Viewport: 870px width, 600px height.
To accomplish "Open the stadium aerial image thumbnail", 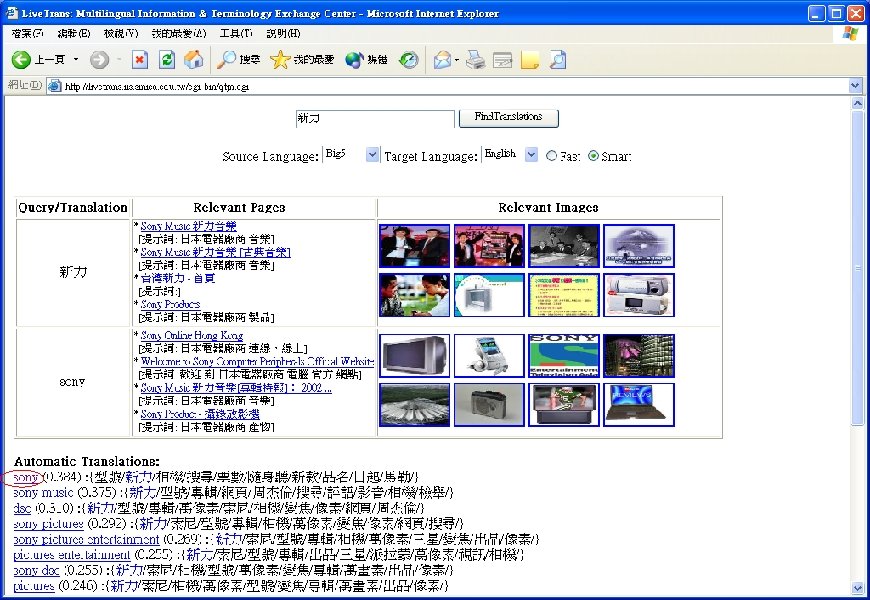I will click(414, 405).
